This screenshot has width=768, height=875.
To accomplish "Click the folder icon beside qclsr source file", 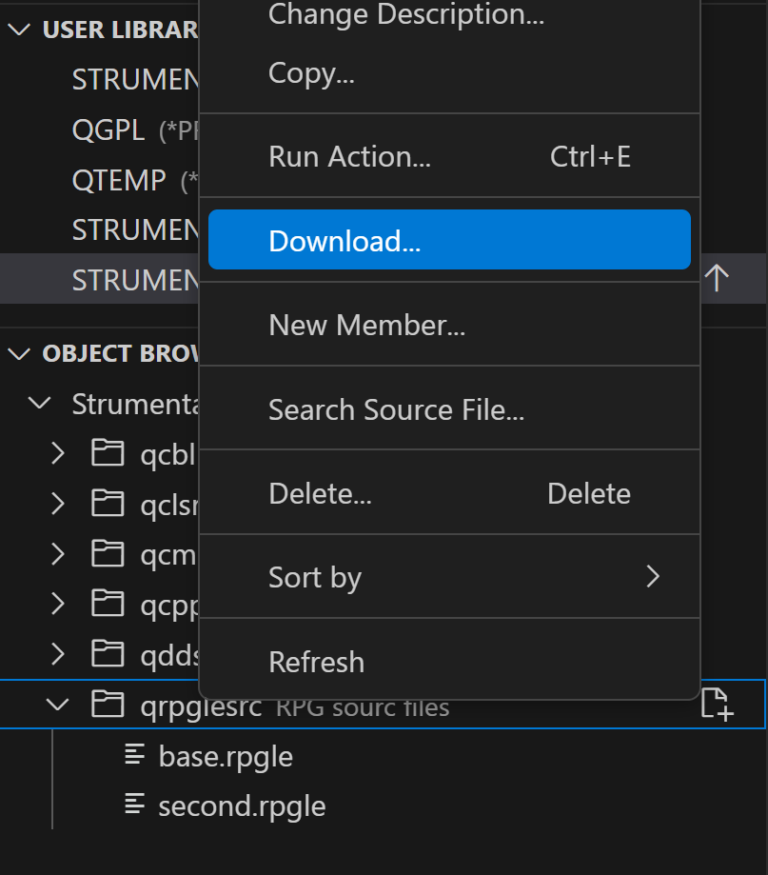I will point(107,504).
